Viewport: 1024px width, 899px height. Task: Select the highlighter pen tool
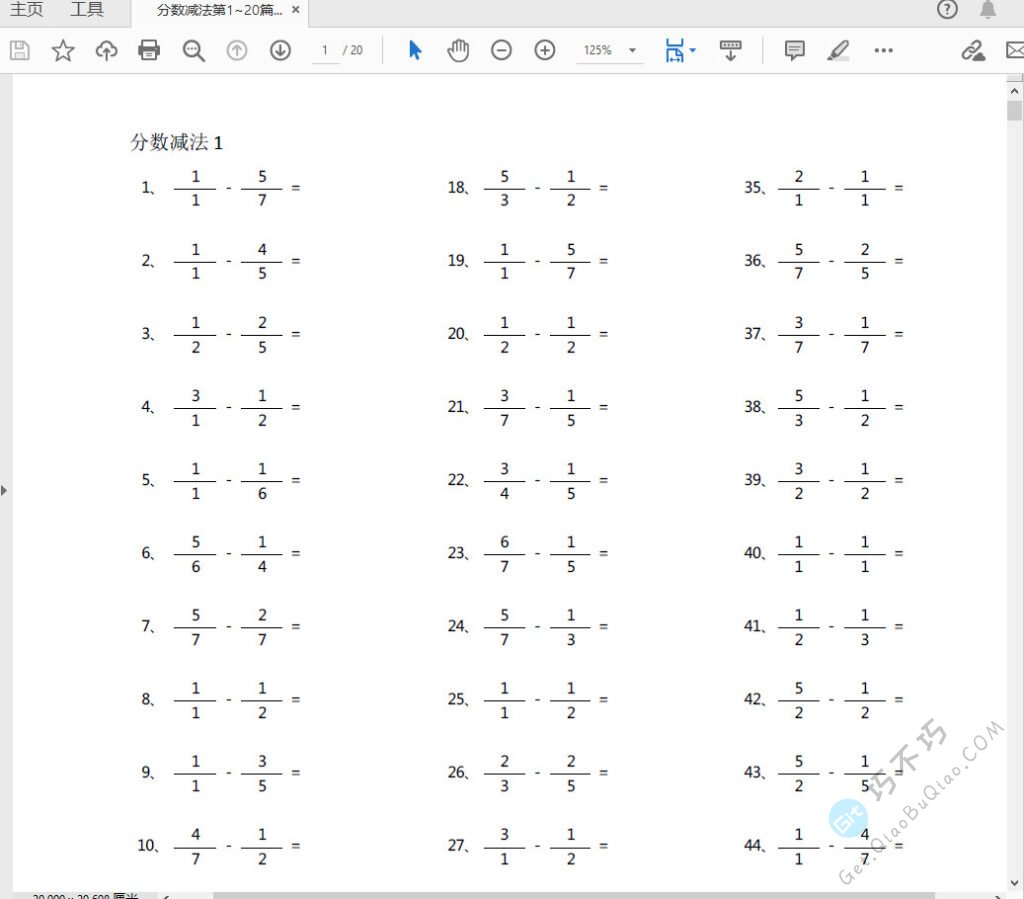tap(838, 51)
